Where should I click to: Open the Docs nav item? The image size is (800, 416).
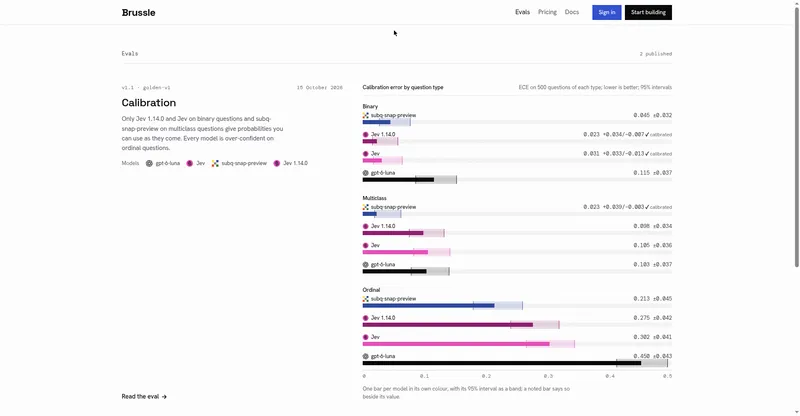coord(571,12)
